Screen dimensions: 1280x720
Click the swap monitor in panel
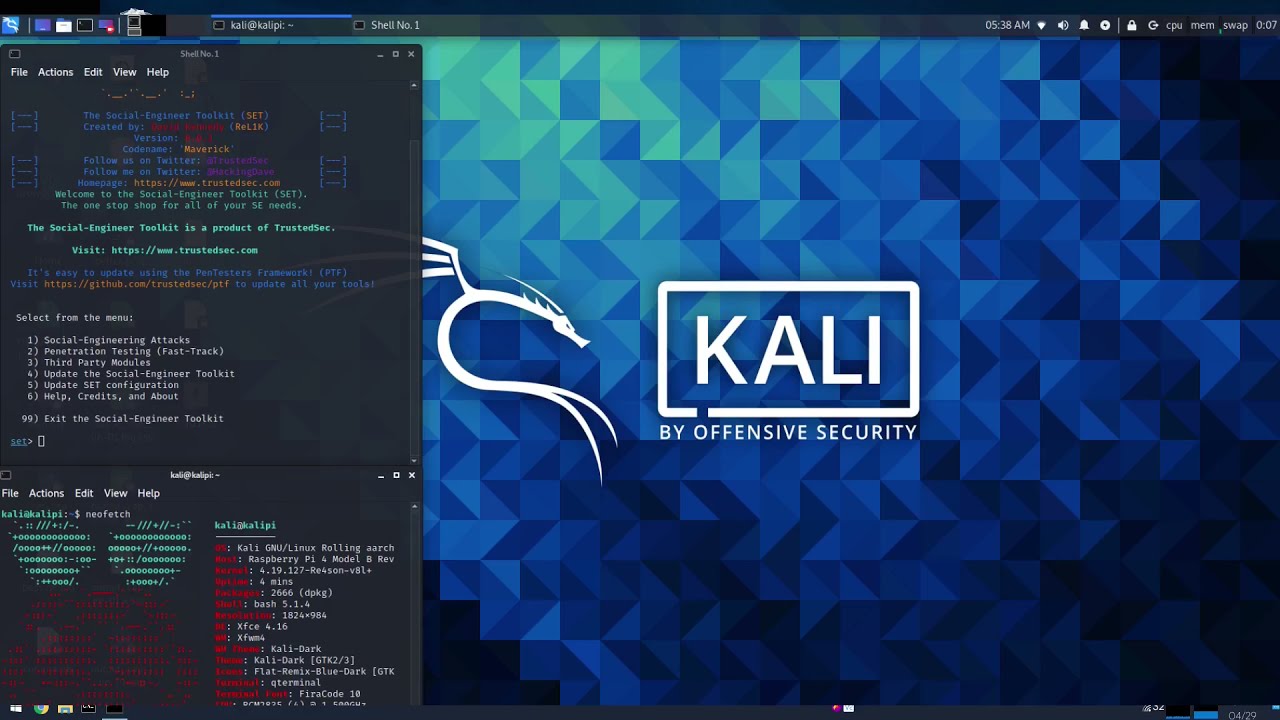coord(1235,25)
